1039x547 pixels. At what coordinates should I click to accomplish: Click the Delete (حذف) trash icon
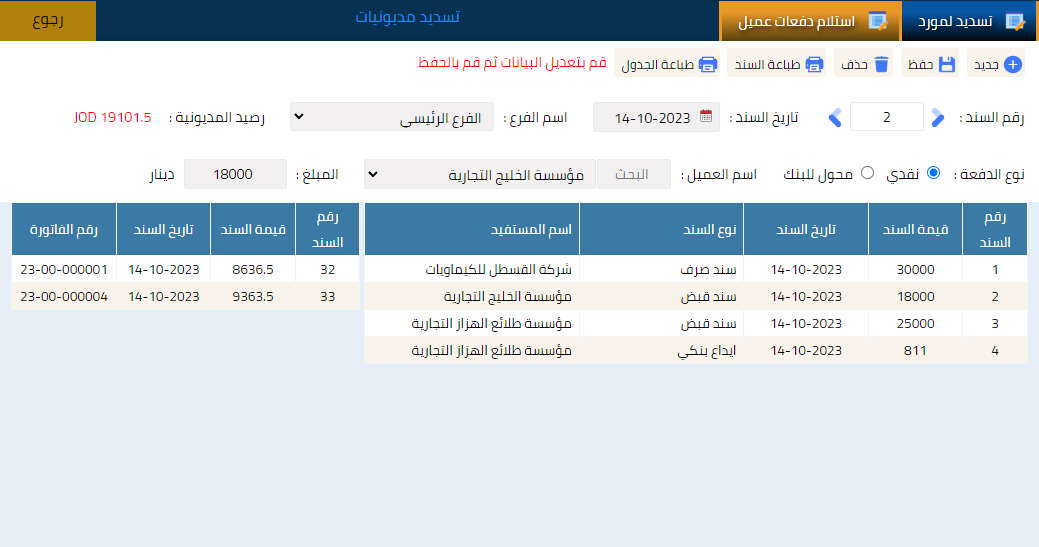(881, 65)
